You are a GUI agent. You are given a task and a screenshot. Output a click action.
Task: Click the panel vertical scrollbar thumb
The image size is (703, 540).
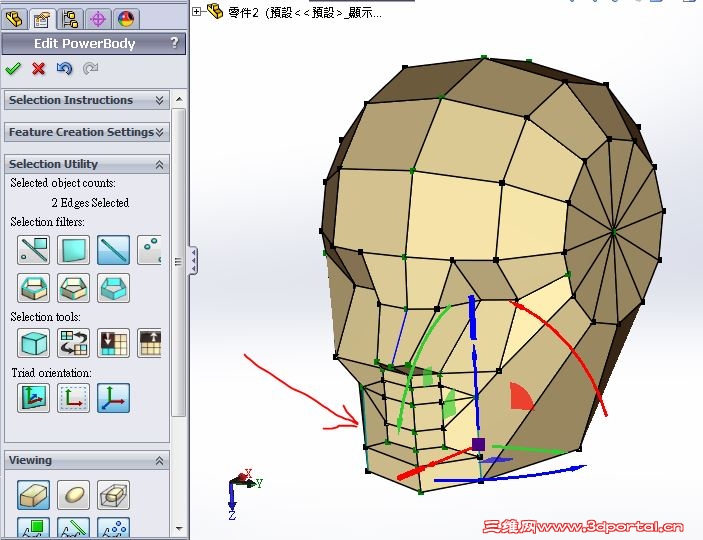tap(179, 262)
